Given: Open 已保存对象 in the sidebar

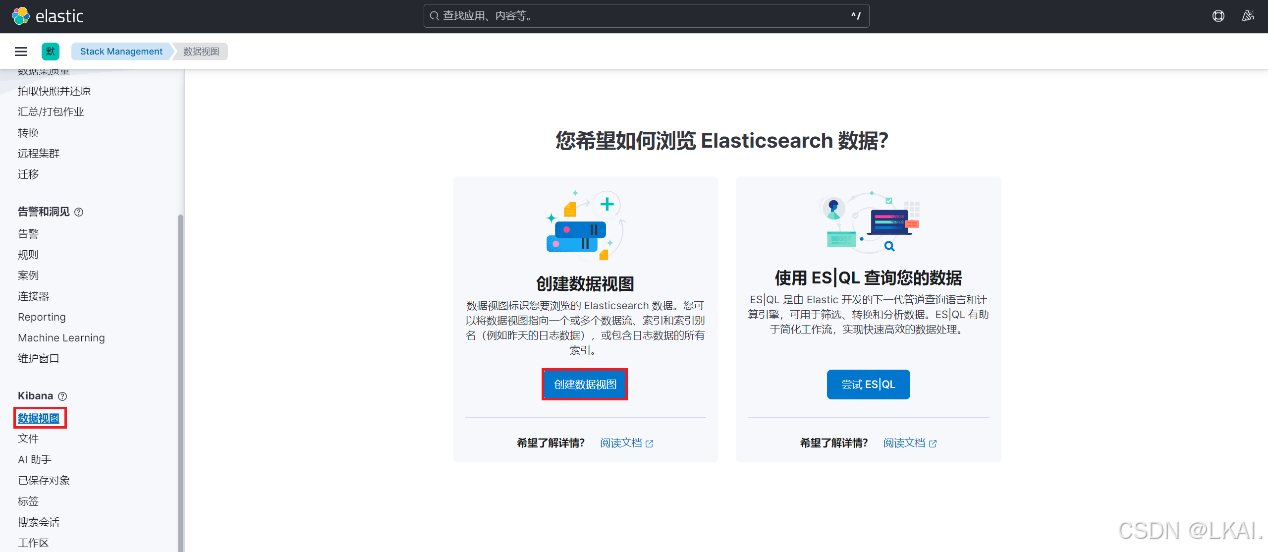Looking at the screenshot, I should [44, 481].
